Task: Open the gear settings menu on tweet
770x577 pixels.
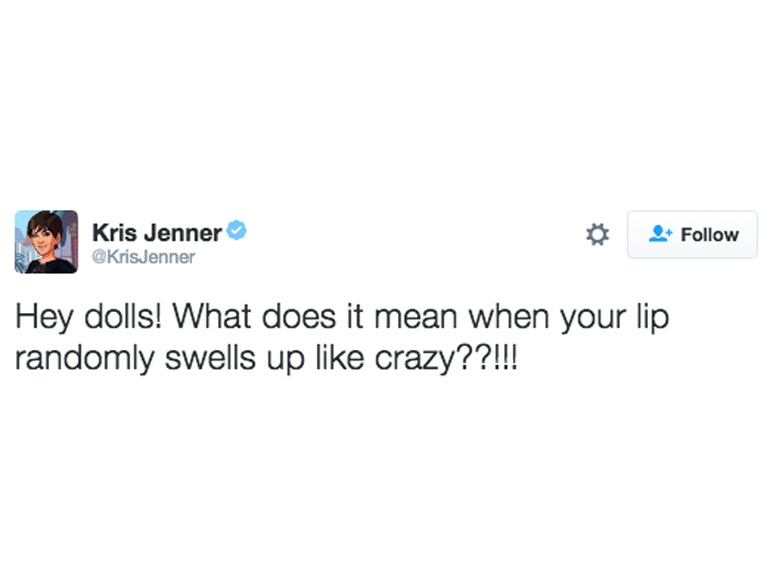Action: (x=597, y=235)
